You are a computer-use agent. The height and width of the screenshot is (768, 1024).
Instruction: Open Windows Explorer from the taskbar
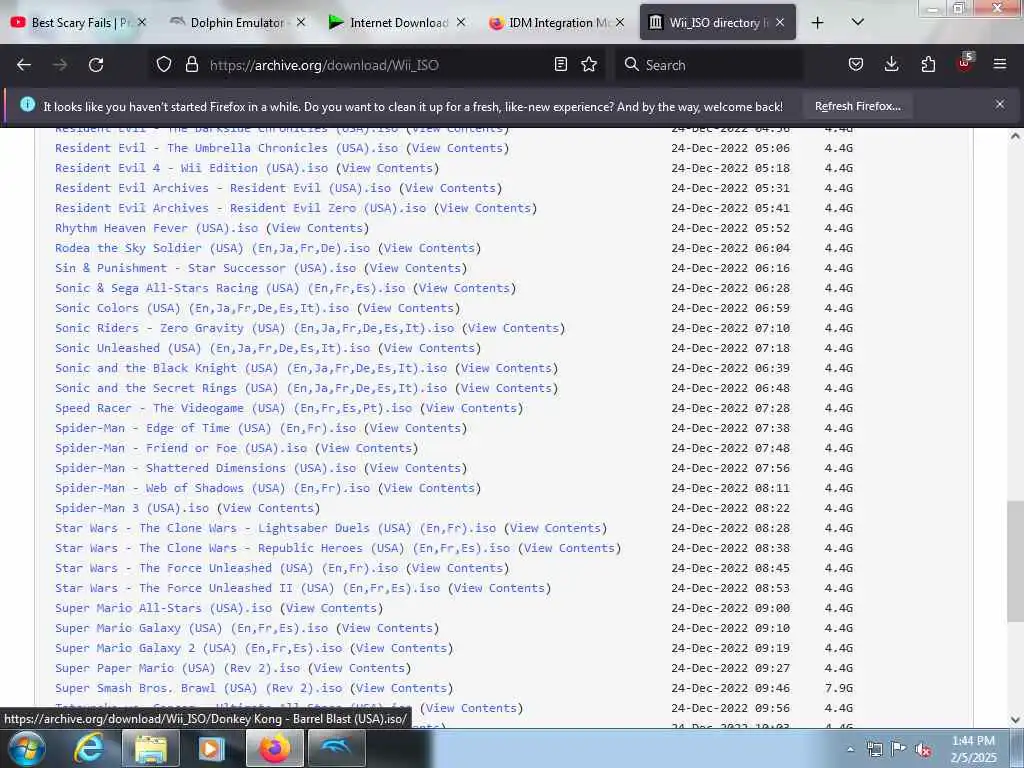[151, 748]
